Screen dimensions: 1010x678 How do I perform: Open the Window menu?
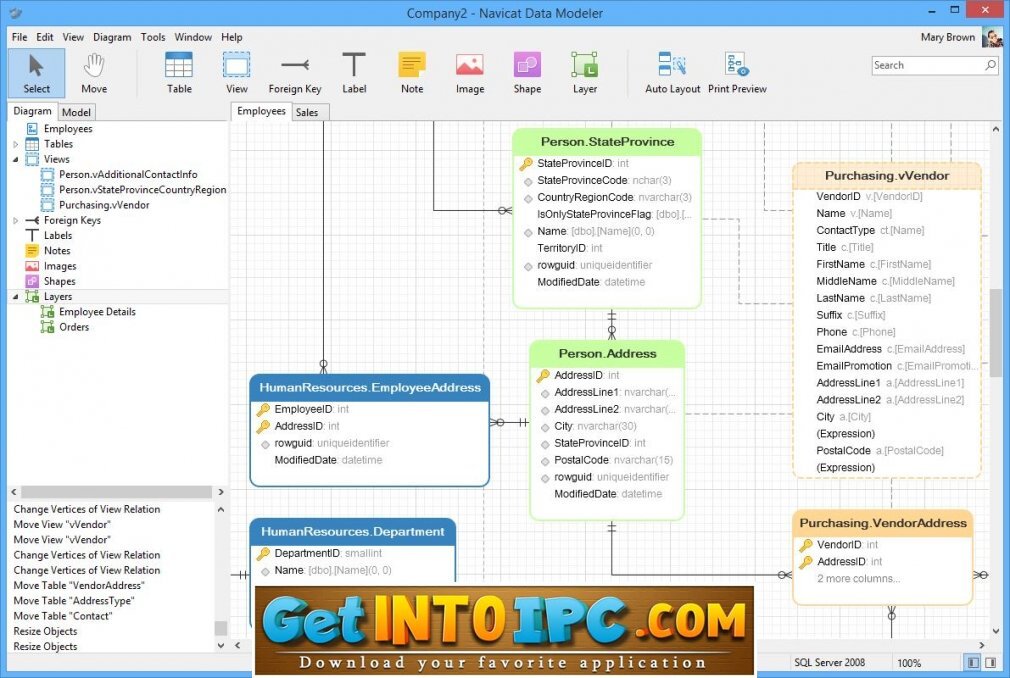tap(193, 37)
